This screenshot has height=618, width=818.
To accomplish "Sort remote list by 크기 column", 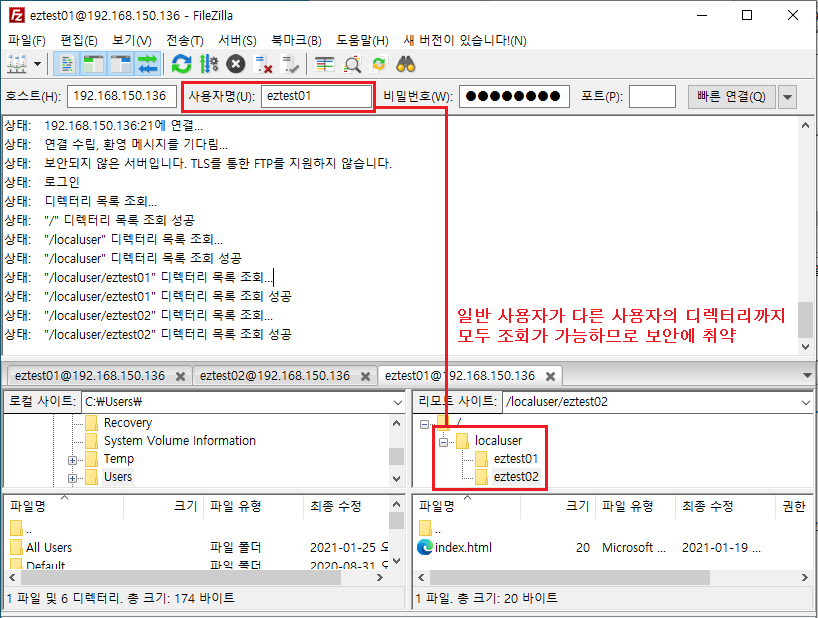I will tap(558, 506).
